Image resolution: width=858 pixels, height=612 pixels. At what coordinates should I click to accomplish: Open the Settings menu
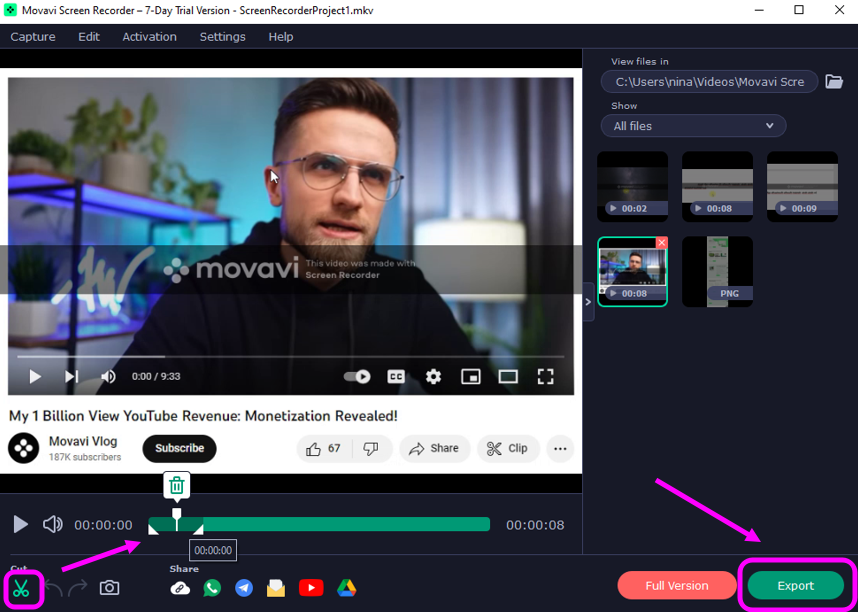click(x=222, y=37)
